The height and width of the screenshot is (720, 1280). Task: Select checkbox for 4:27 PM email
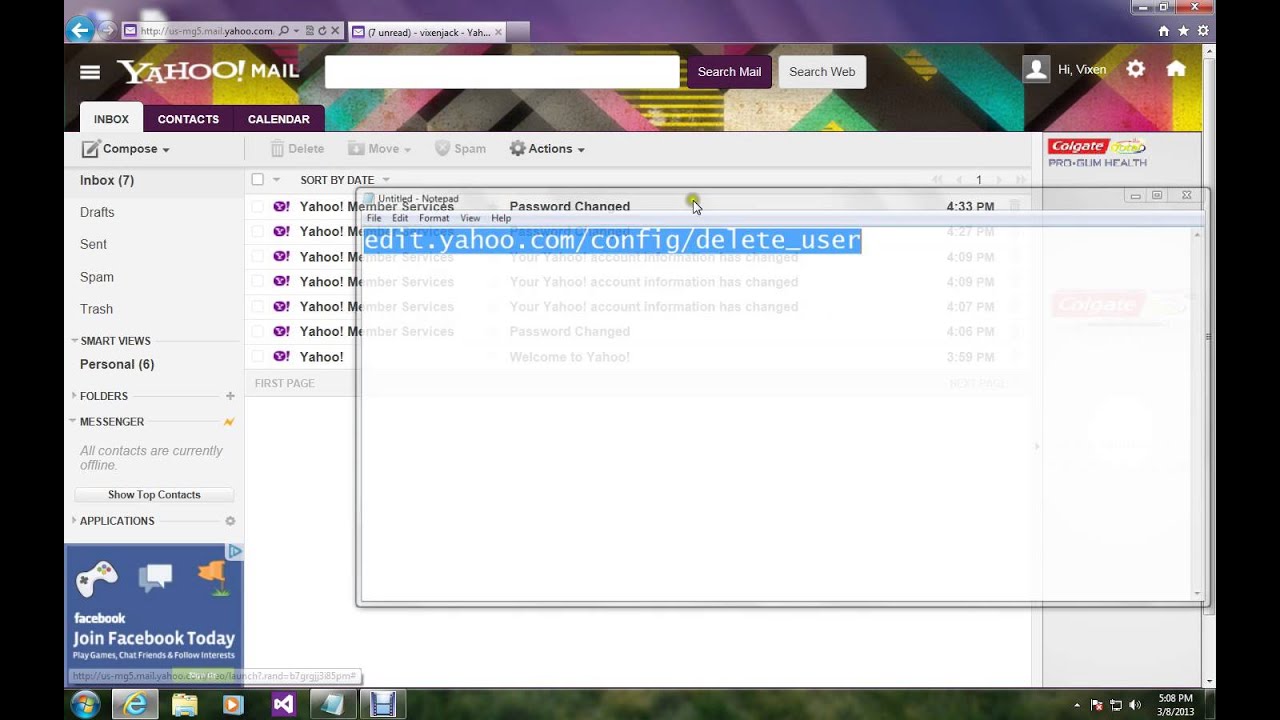[x=257, y=232]
